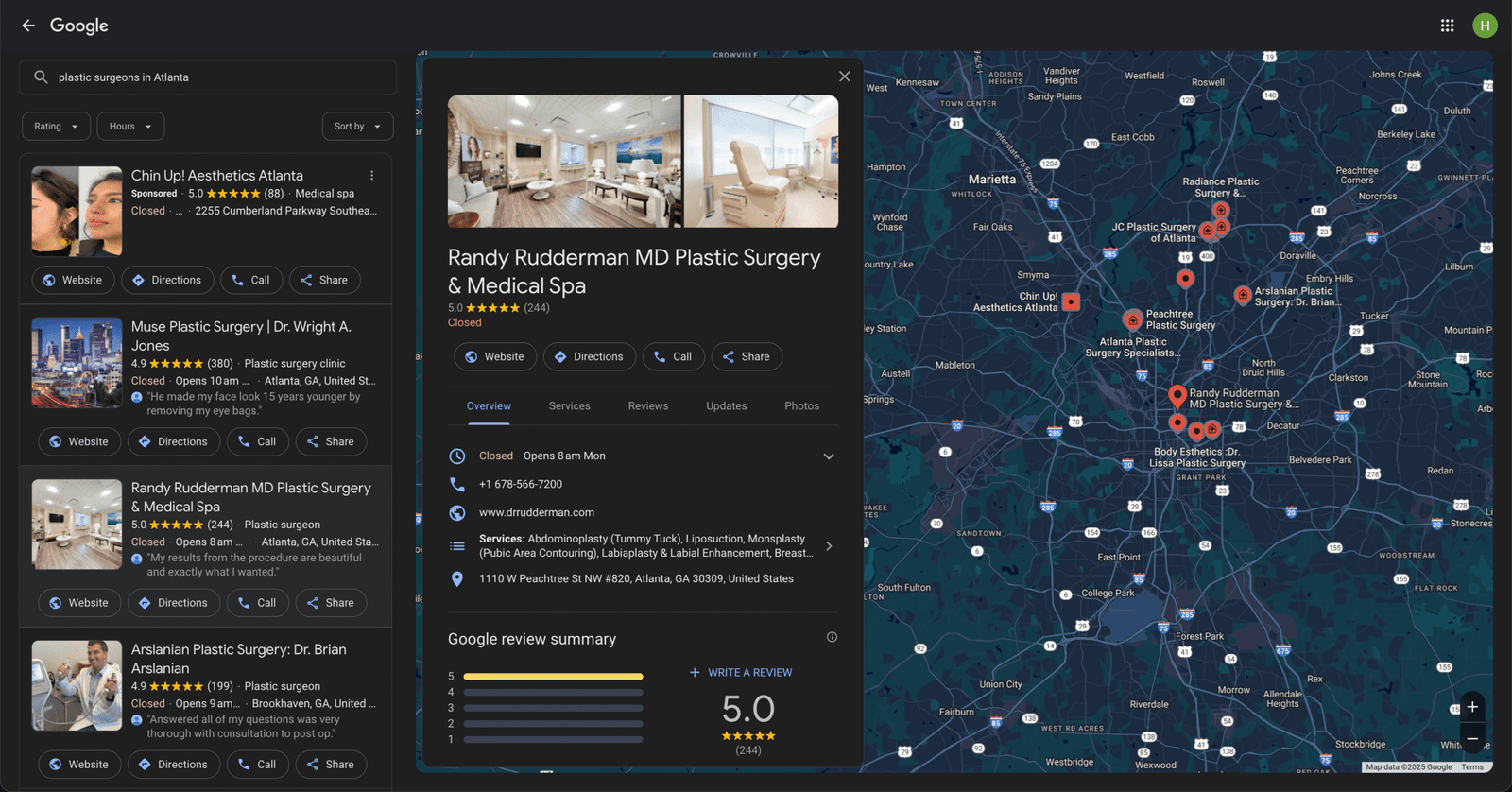Click the 1-star rating bar

[x=553, y=740]
